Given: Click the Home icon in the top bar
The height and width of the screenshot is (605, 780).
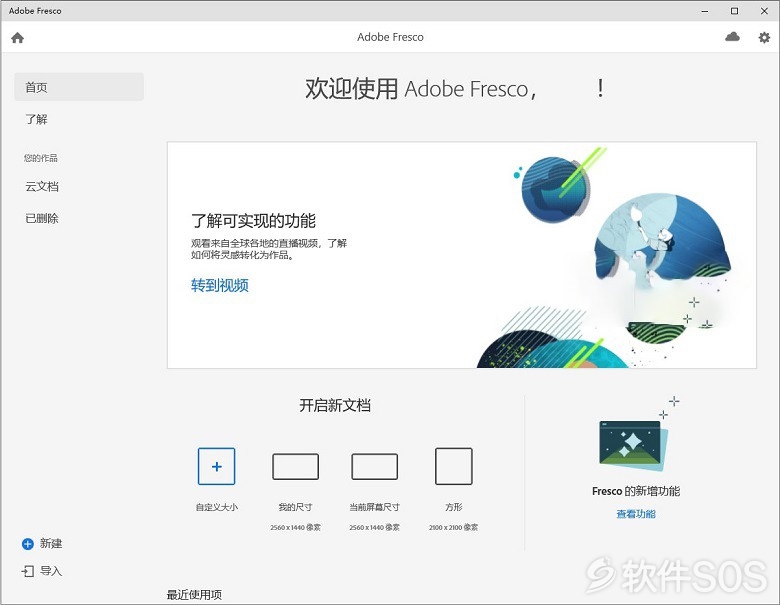Looking at the screenshot, I should tap(17, 38).
